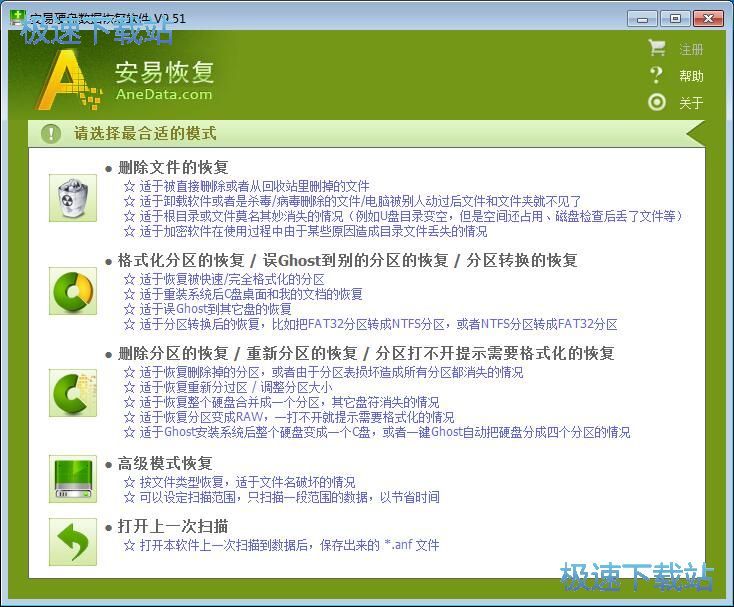
Task: Click the 请选择最合适的模式 banner text
Action: coord(145,133)
